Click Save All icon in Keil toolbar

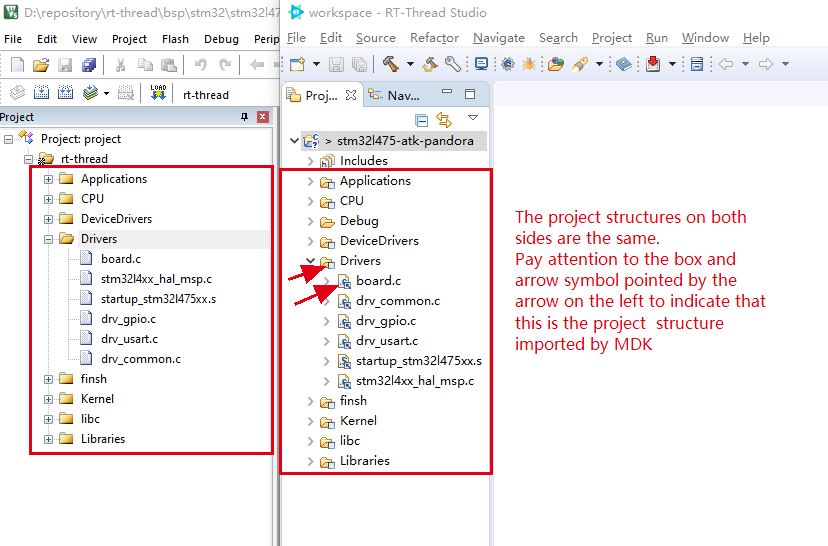[x=89, y=65]
